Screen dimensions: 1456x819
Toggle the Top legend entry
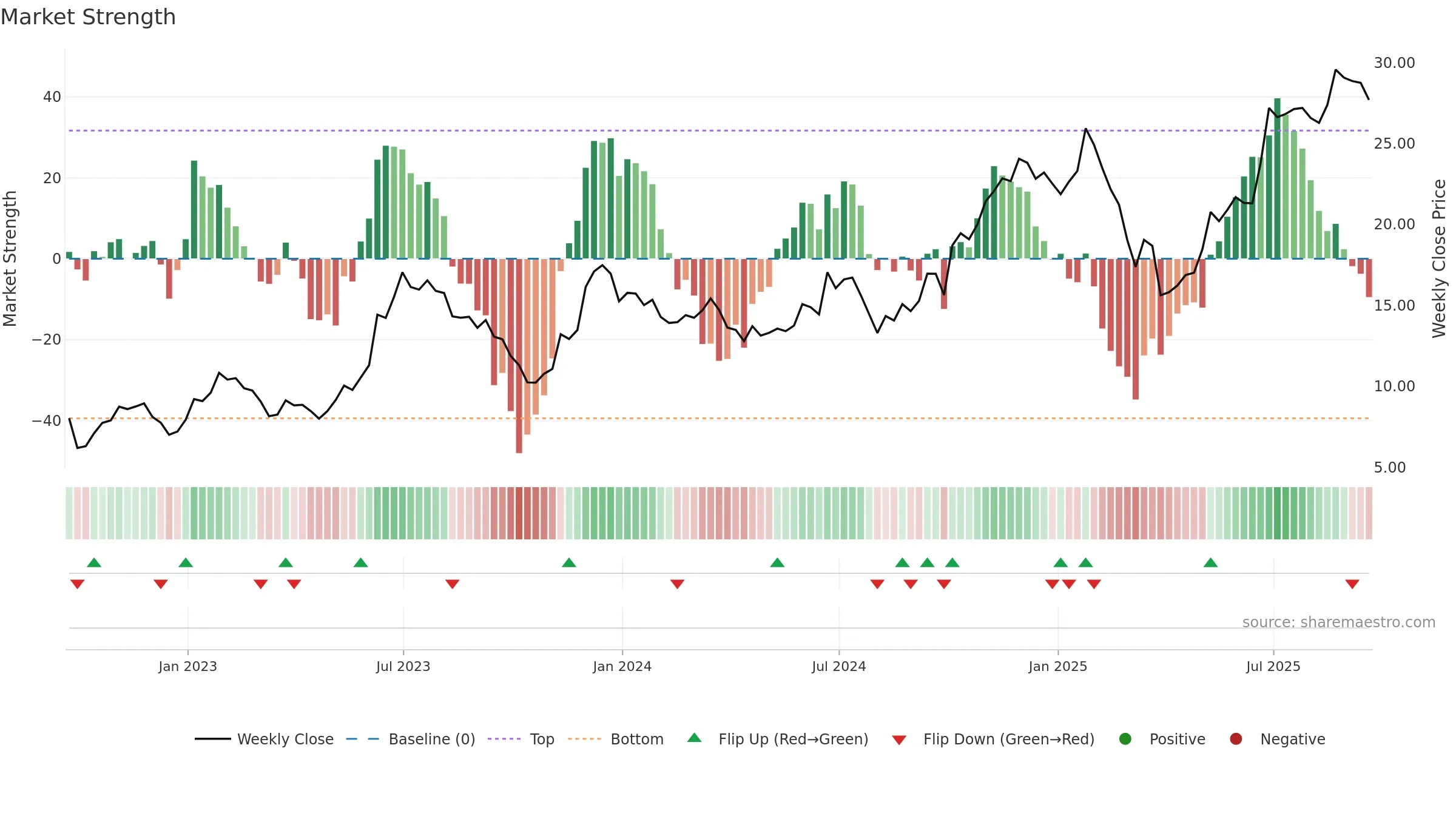pyautogui.click(x=521, y=739)
